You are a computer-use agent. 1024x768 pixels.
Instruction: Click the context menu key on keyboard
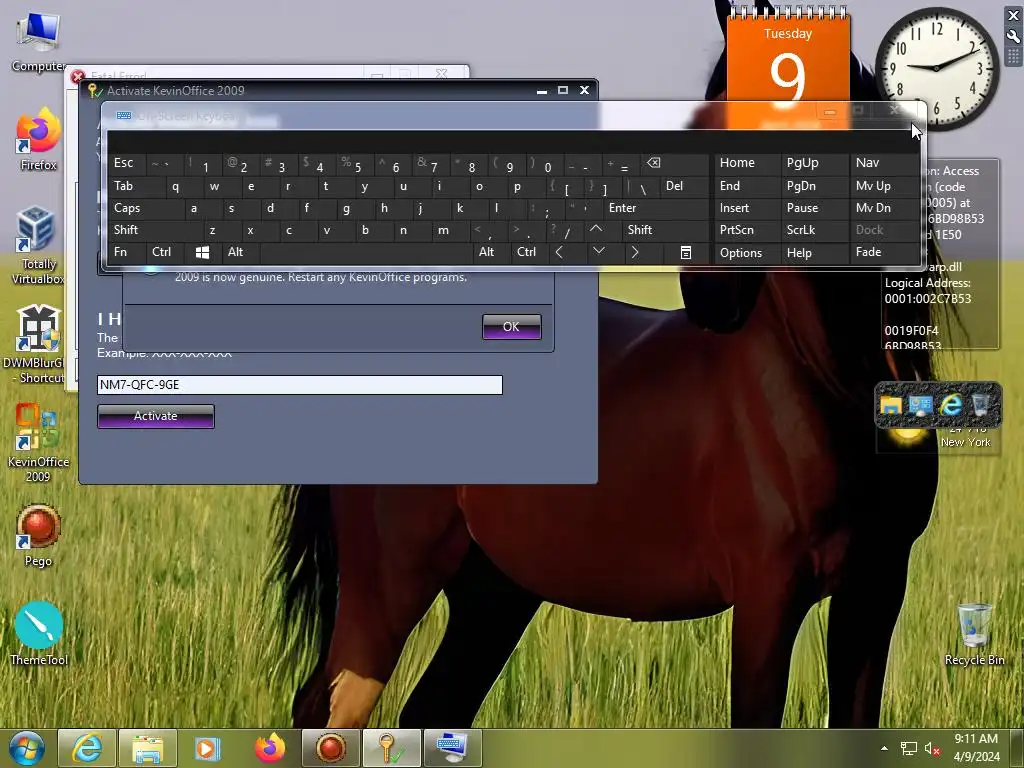(686, 252)
